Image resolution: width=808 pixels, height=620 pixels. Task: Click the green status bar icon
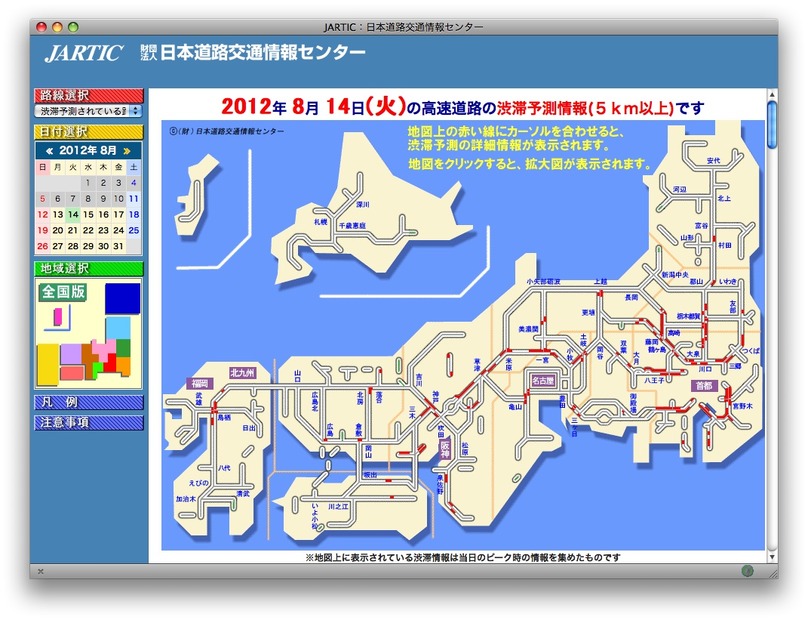[x=747, y=571]
